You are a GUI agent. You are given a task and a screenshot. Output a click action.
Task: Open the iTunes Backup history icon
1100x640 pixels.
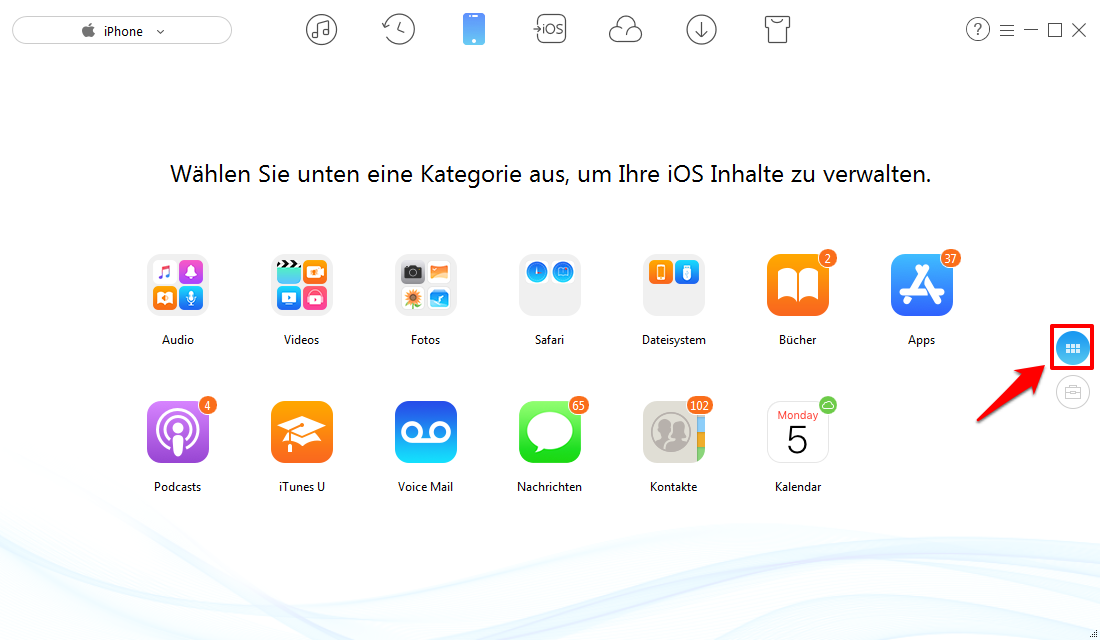(398, 29)
